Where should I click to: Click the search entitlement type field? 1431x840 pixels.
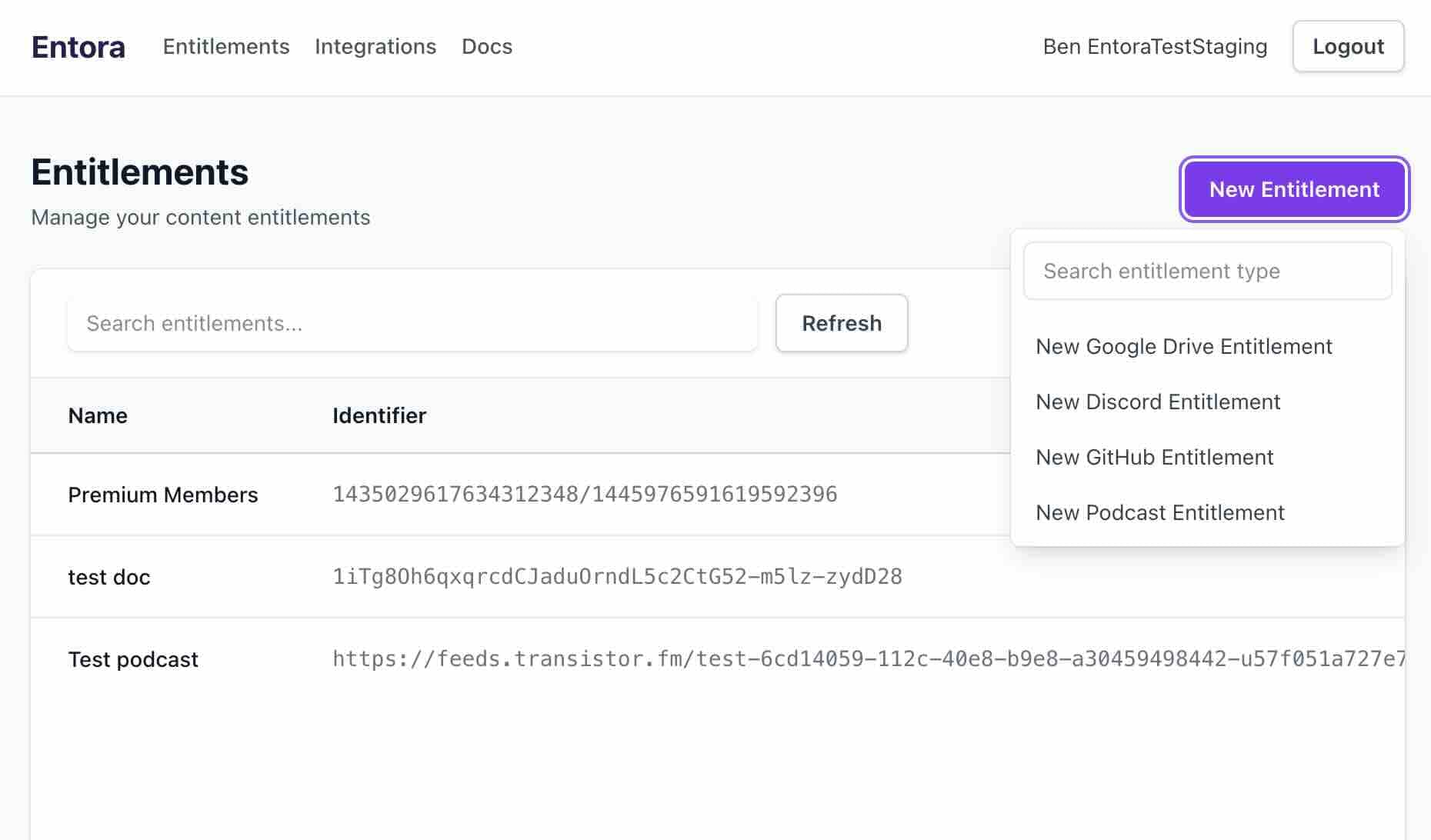click(x=1207, y=271)
